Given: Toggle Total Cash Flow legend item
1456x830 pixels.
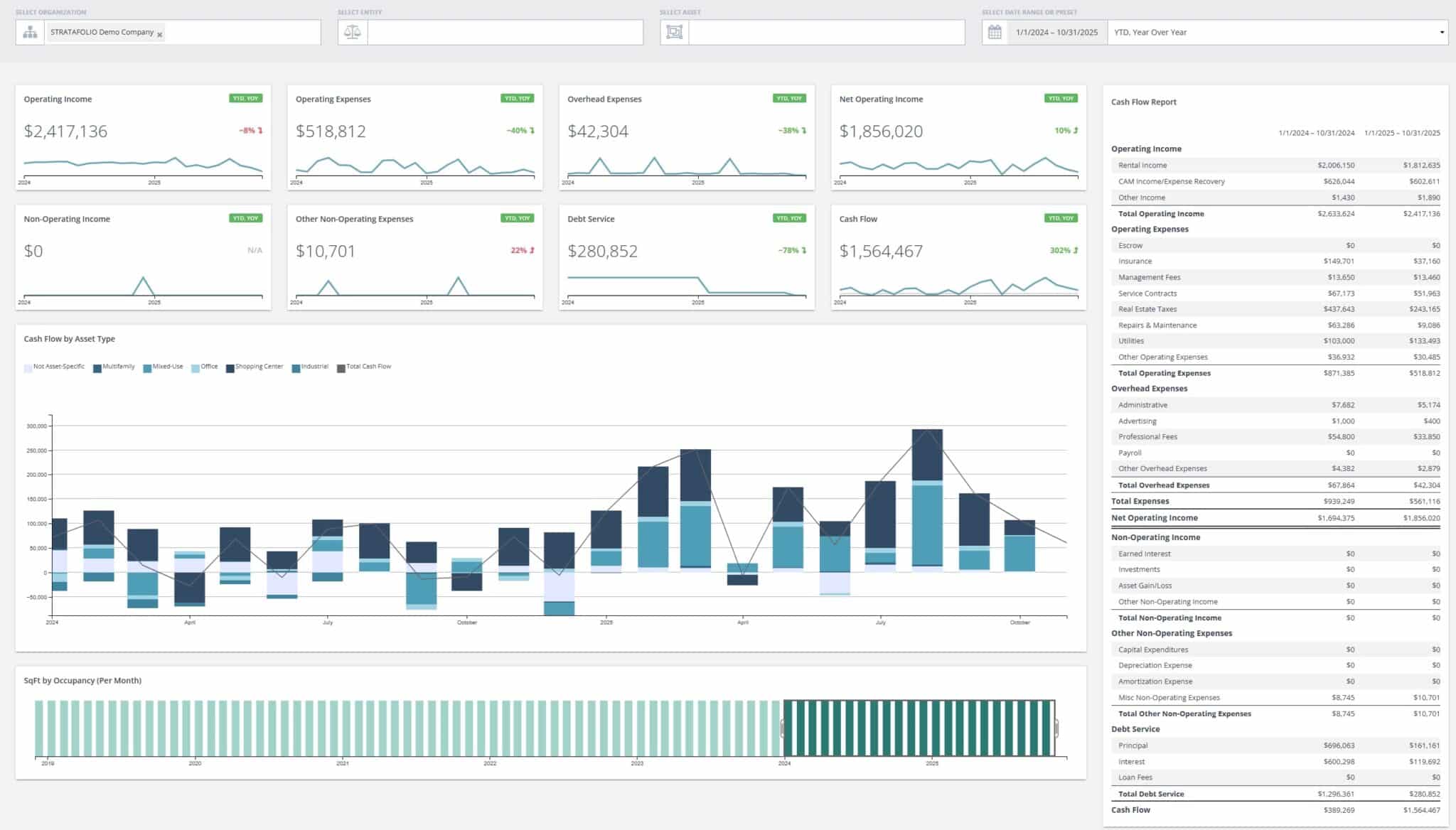Looking at the screenshot, I should tap(368, 367).
